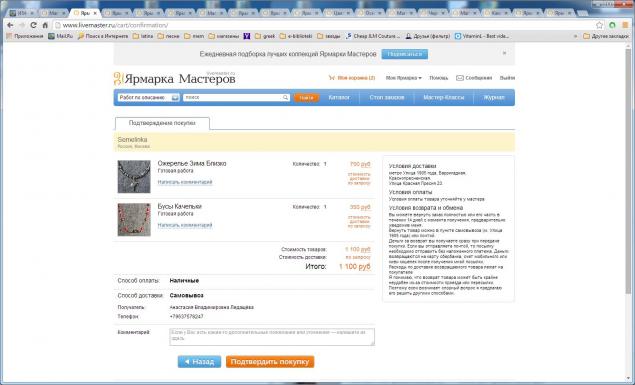Viewport: 635px width, 385px height.
Task: Open the Помощь link
Action: pos(439,78)
